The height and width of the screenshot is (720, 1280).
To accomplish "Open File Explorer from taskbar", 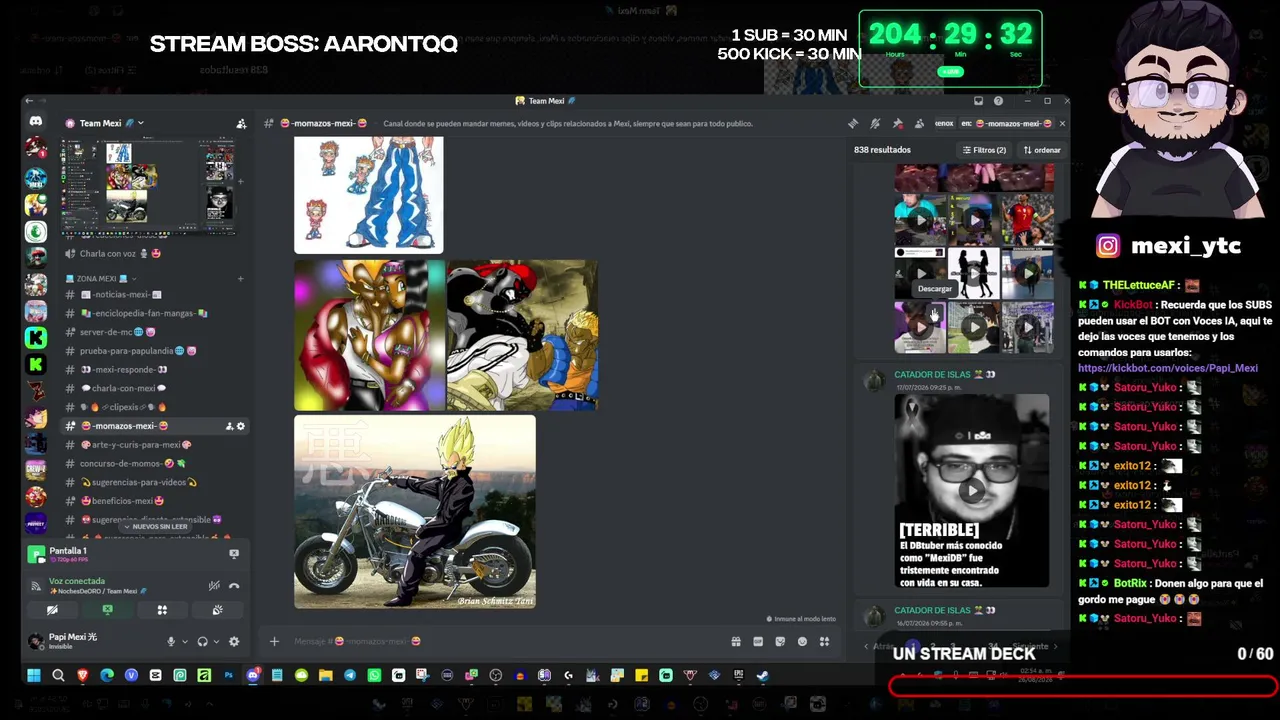I will click(x=325, y=675).
